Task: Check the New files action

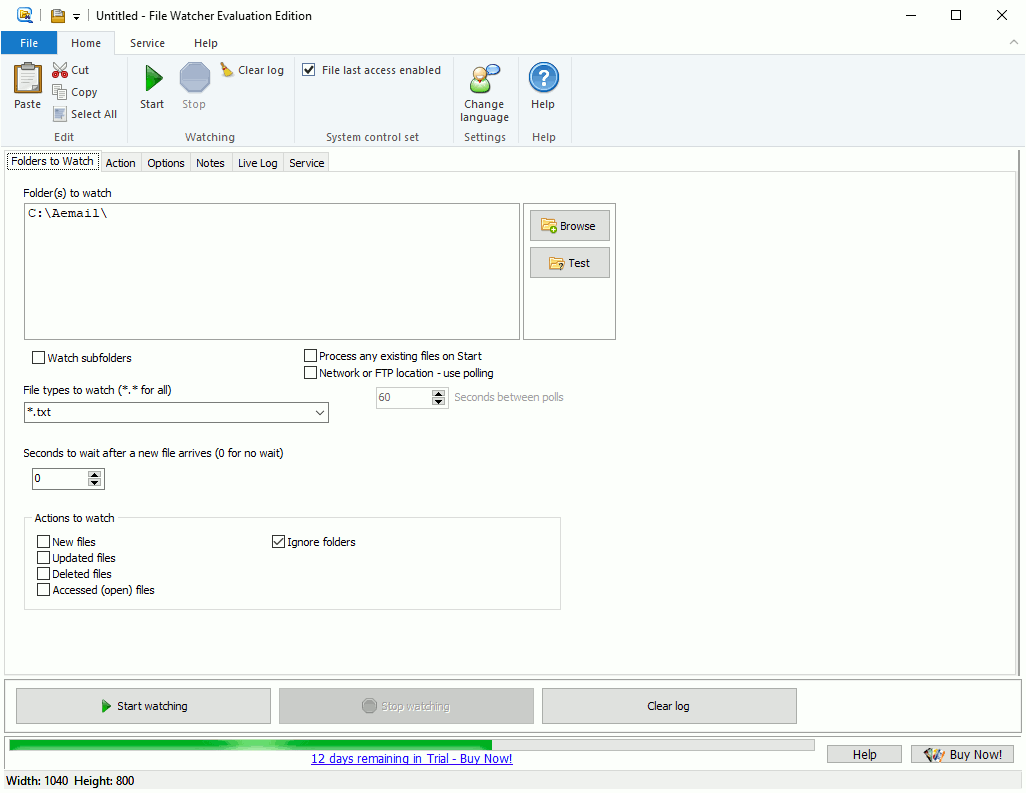Action: pyautogui.click(x=44, y=542)
